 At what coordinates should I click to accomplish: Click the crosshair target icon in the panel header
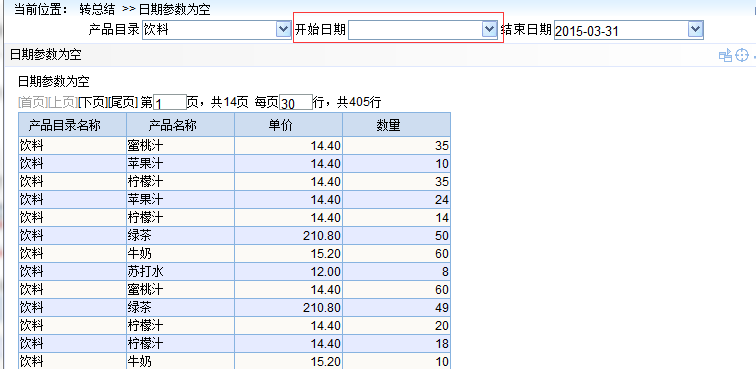click(x=742, y=55)
